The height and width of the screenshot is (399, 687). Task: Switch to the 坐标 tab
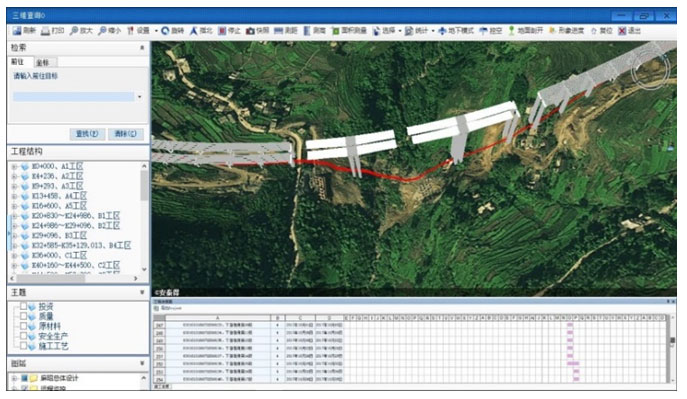(42, 63)
